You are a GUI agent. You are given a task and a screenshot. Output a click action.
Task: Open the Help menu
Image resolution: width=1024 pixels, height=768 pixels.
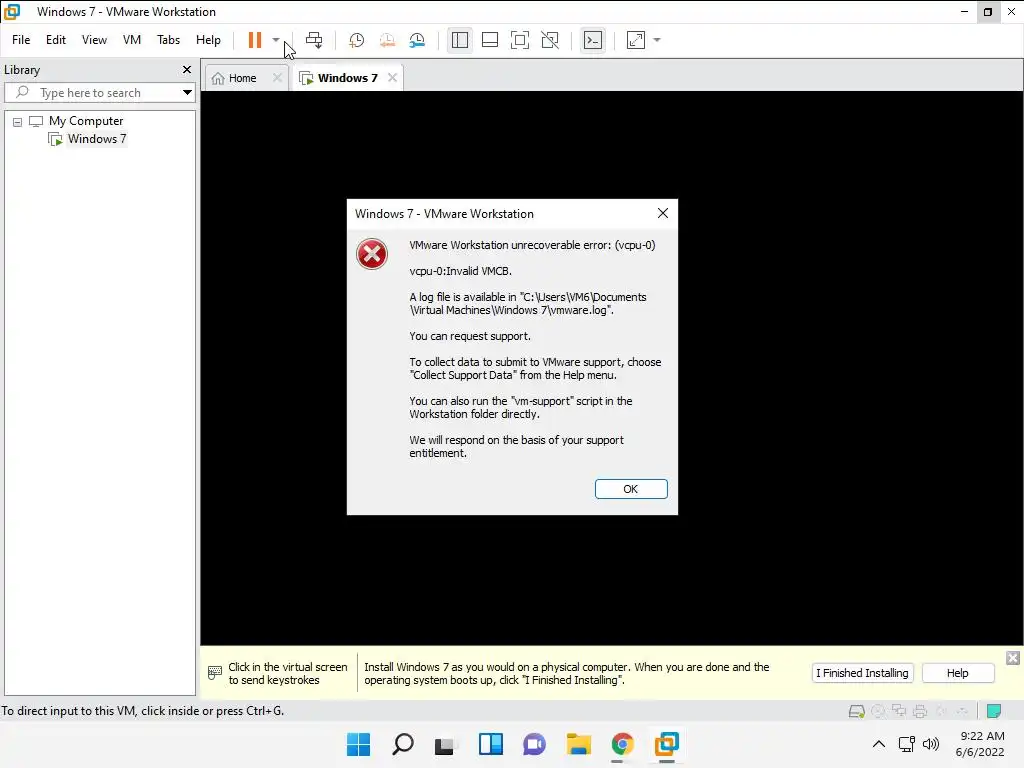(x=208, y=40)
